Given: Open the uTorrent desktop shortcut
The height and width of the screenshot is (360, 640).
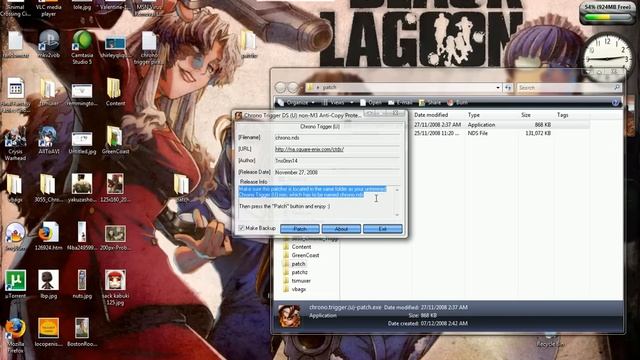Looking at the screenshot, I should (x=16, y=284).
